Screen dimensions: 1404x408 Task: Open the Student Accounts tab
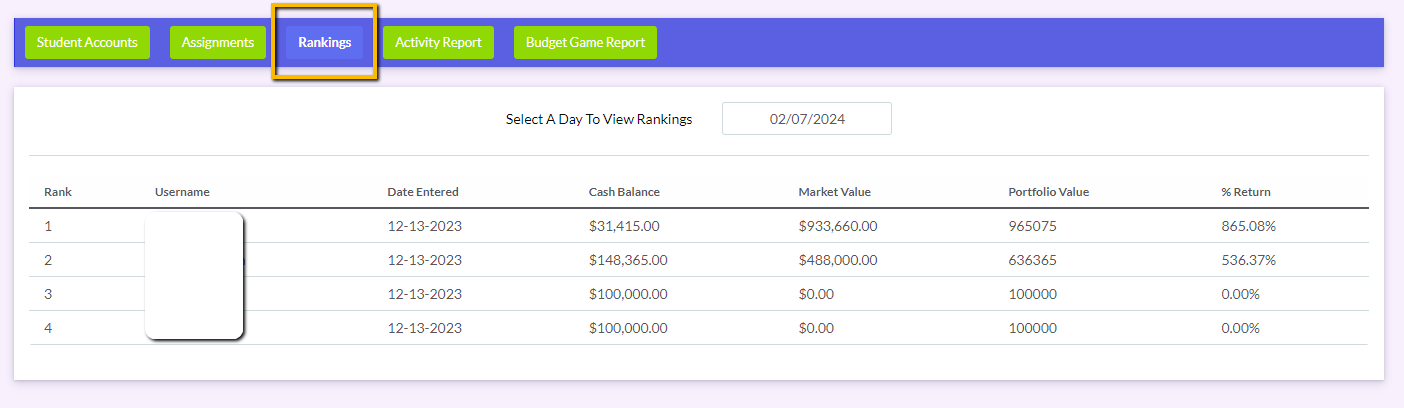tap(87, 42)
